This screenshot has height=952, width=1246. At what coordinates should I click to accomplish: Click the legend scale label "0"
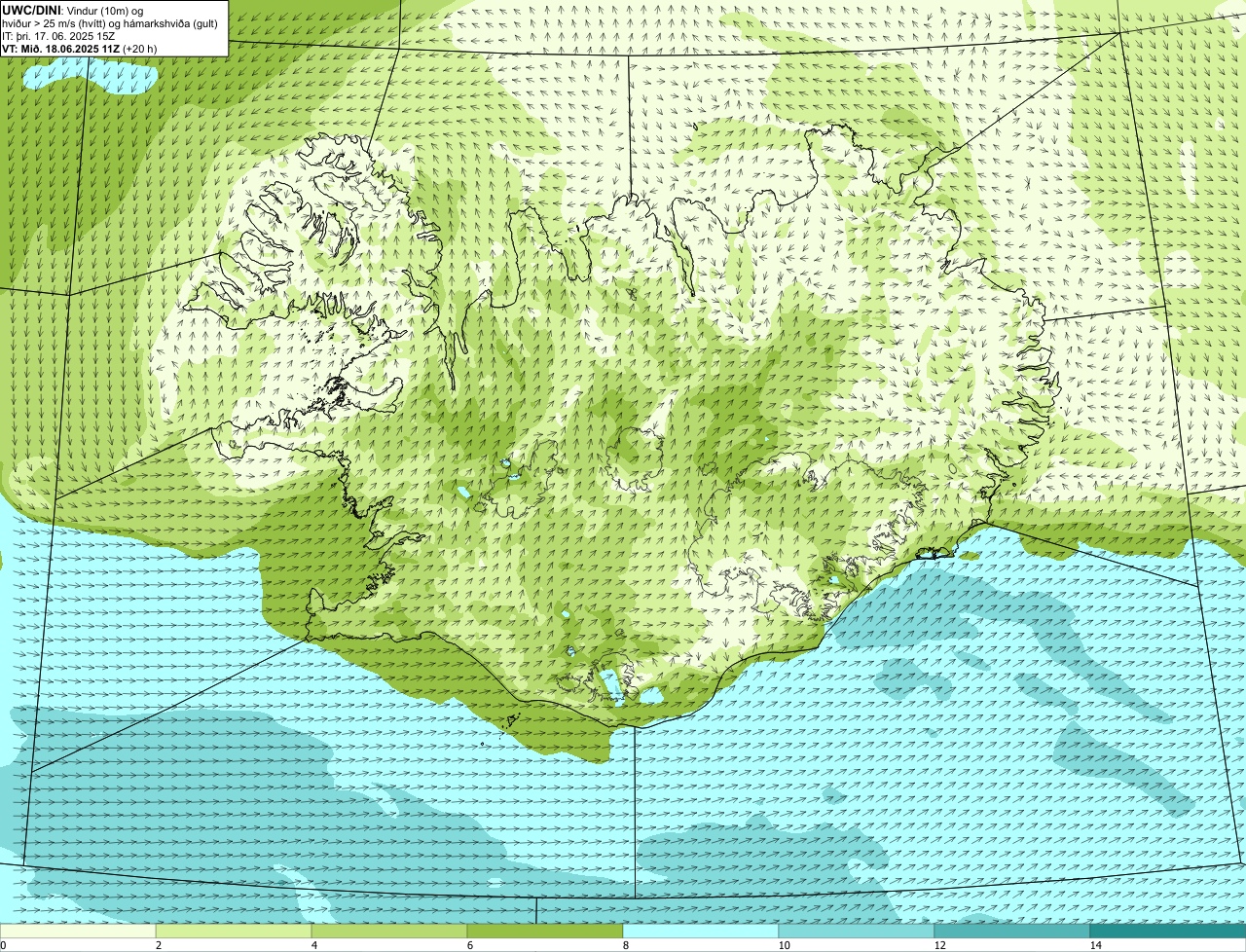(3, 945)
